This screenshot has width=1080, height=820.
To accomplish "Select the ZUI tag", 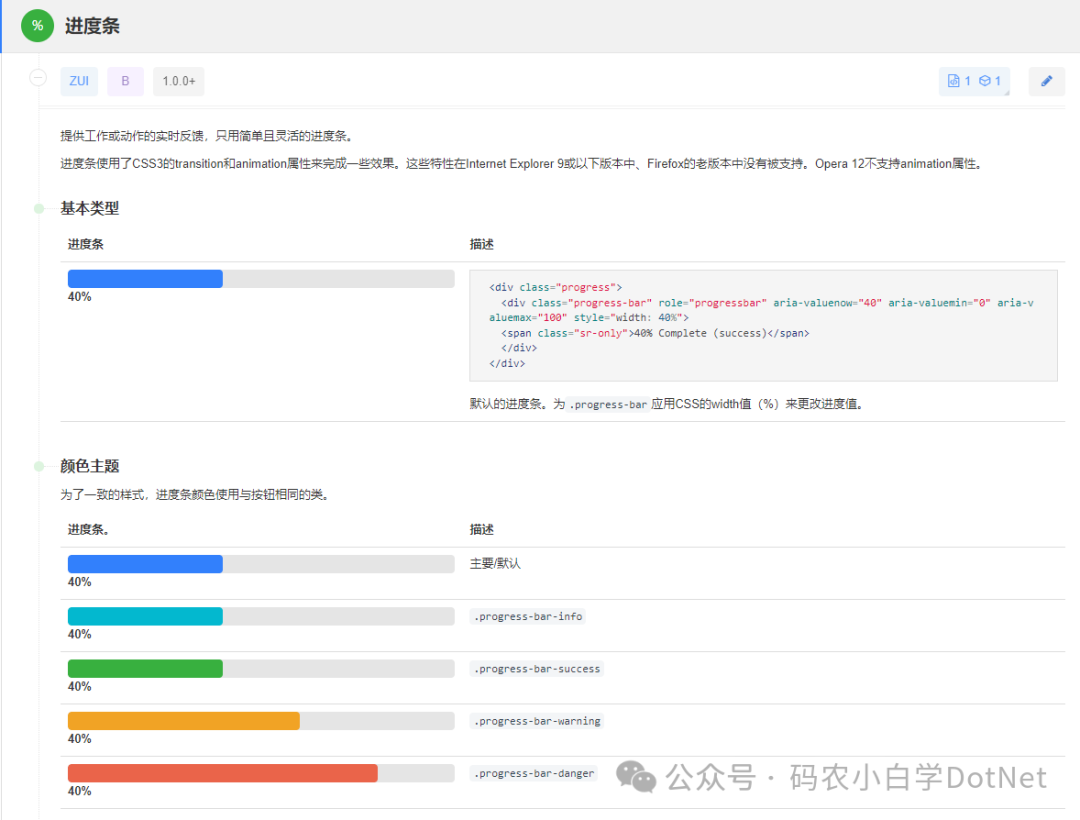I will tap(79, 81).
